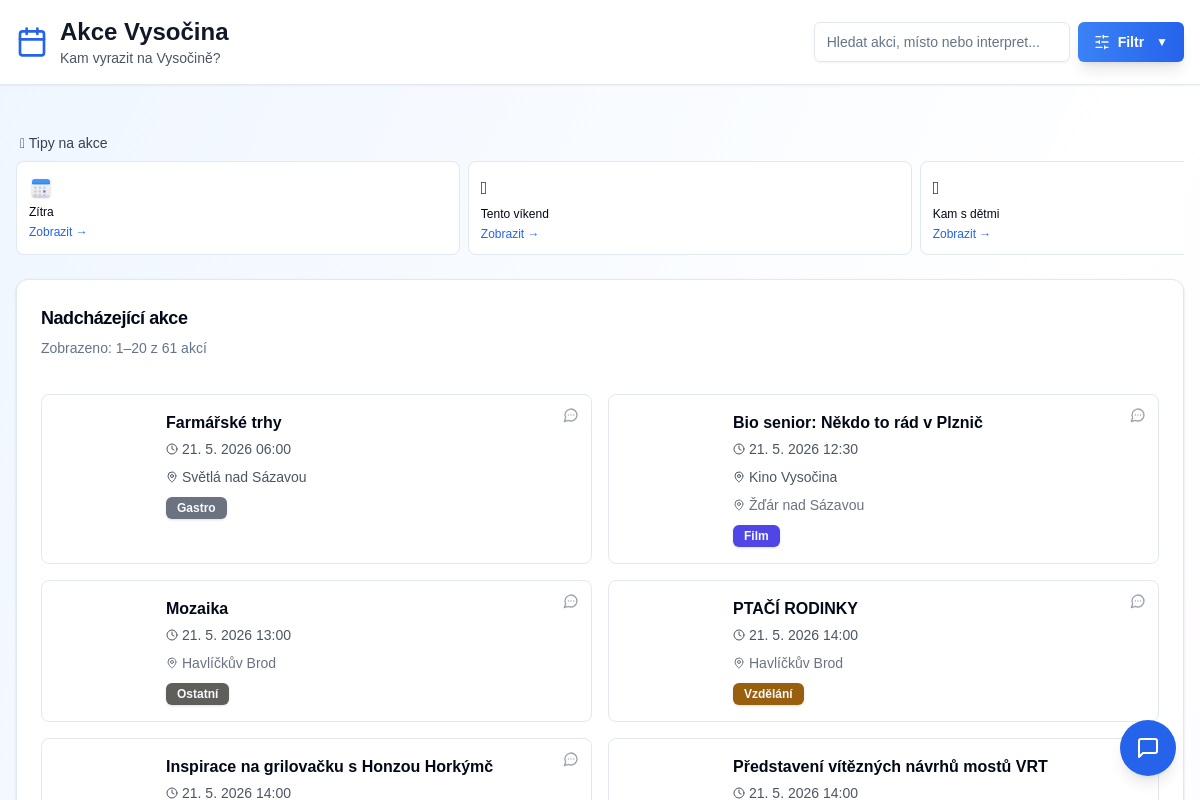Open the floating chat bubble button
Screen dimensions: 1200x800
(1148, 748)
